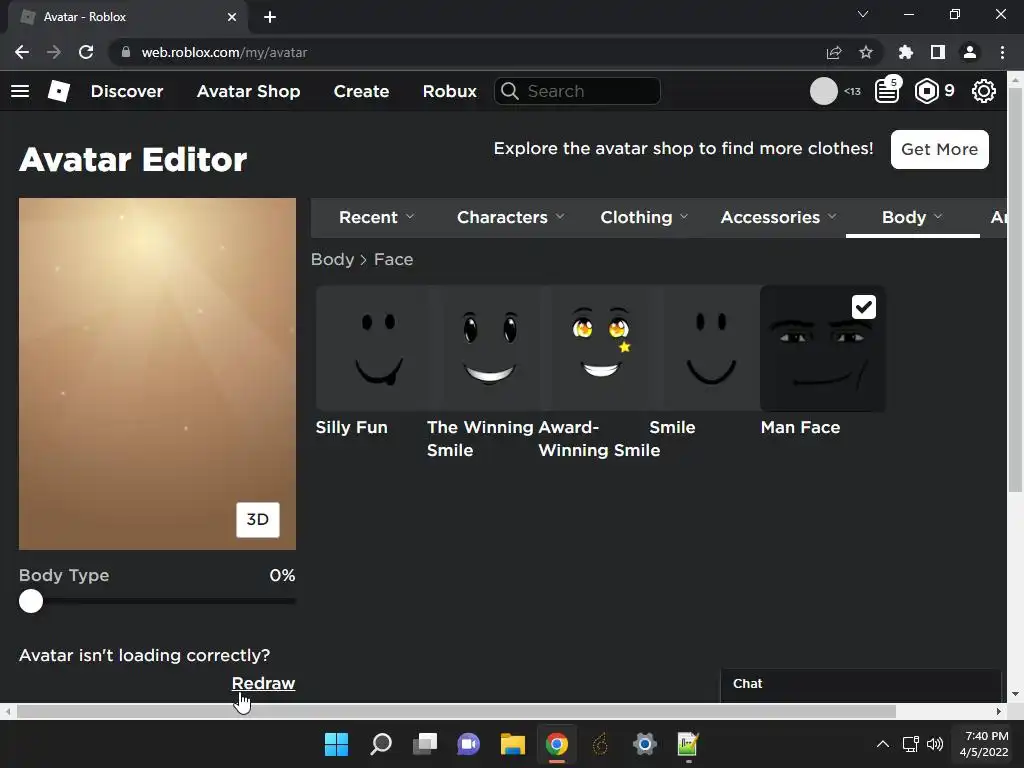Toggle the Chrome side panel icon
The width and height of the screenshot is (1024, 768).
pos(938,52)
